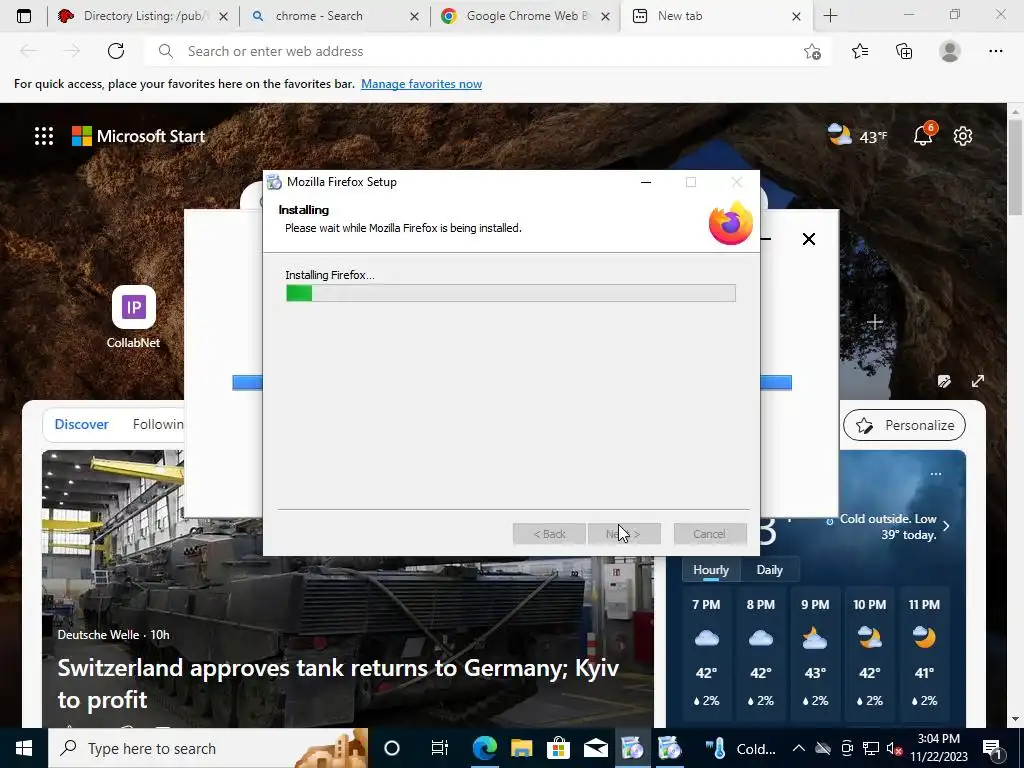Click the Firefox installation progress bar
Screen dimensions: 1024x768
pos(511,293)
